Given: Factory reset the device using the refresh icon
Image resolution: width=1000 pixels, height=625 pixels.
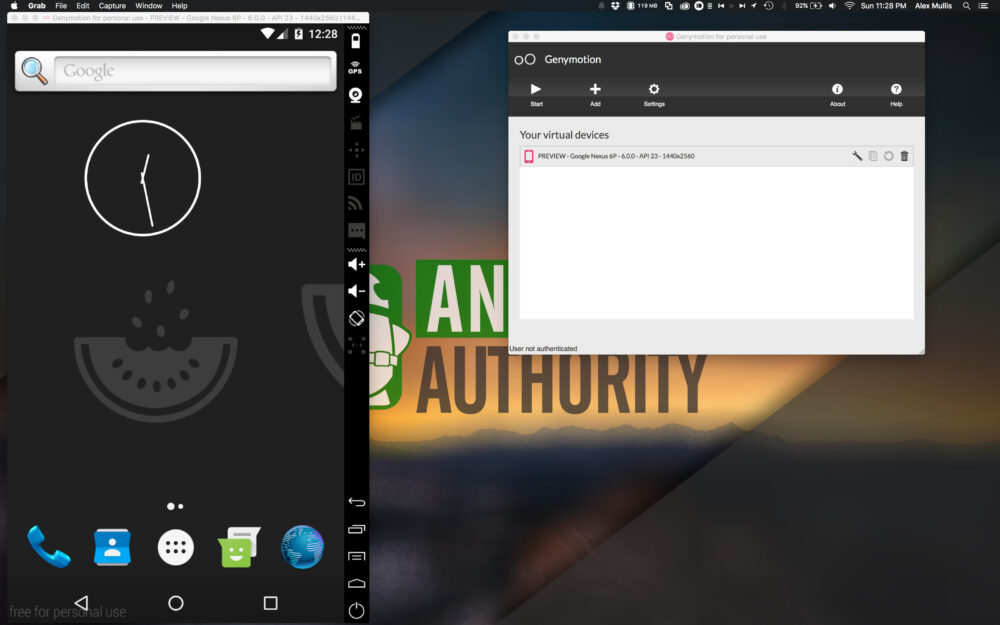Looking at the screenshot, I should 888,156.
